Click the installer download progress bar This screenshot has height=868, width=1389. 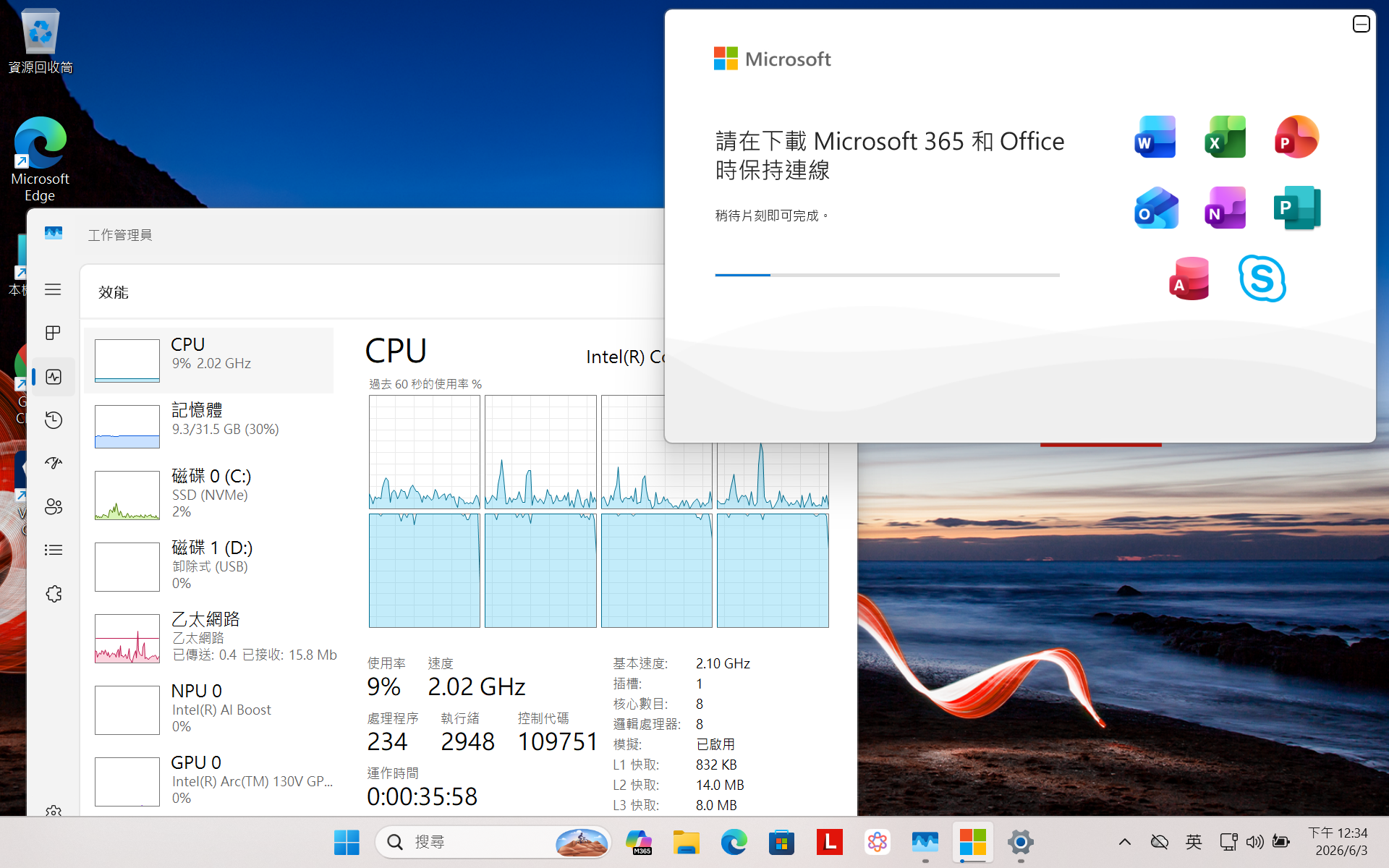[887, 275]
